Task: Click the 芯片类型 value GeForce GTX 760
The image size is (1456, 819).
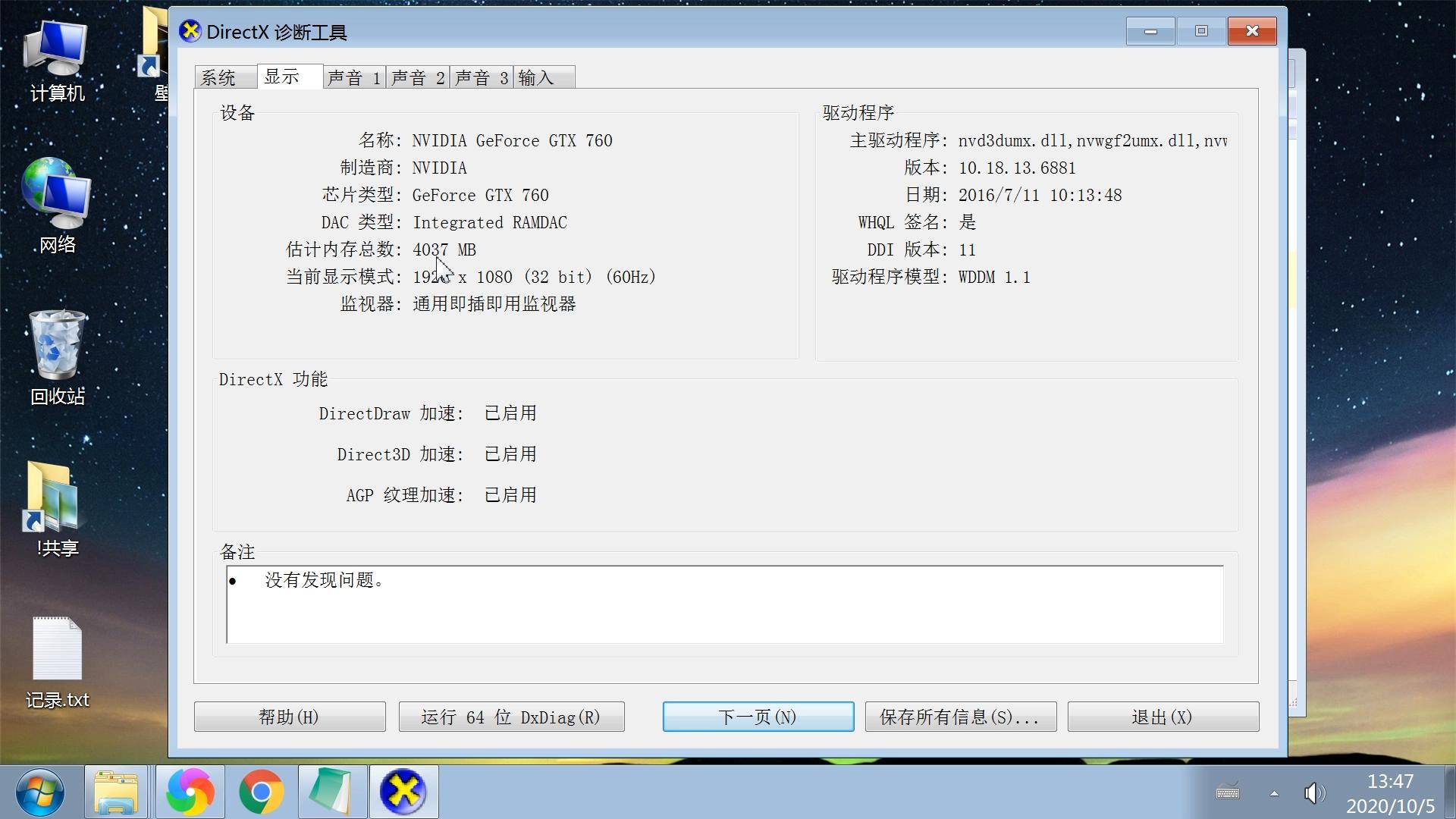Action: tap(480, 196)
